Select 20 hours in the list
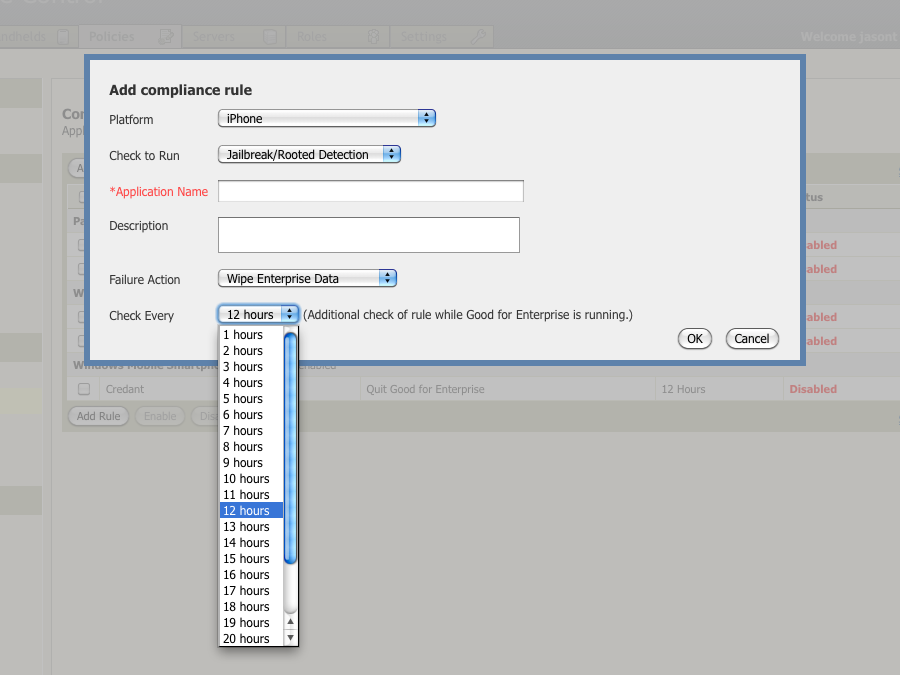 251,639
